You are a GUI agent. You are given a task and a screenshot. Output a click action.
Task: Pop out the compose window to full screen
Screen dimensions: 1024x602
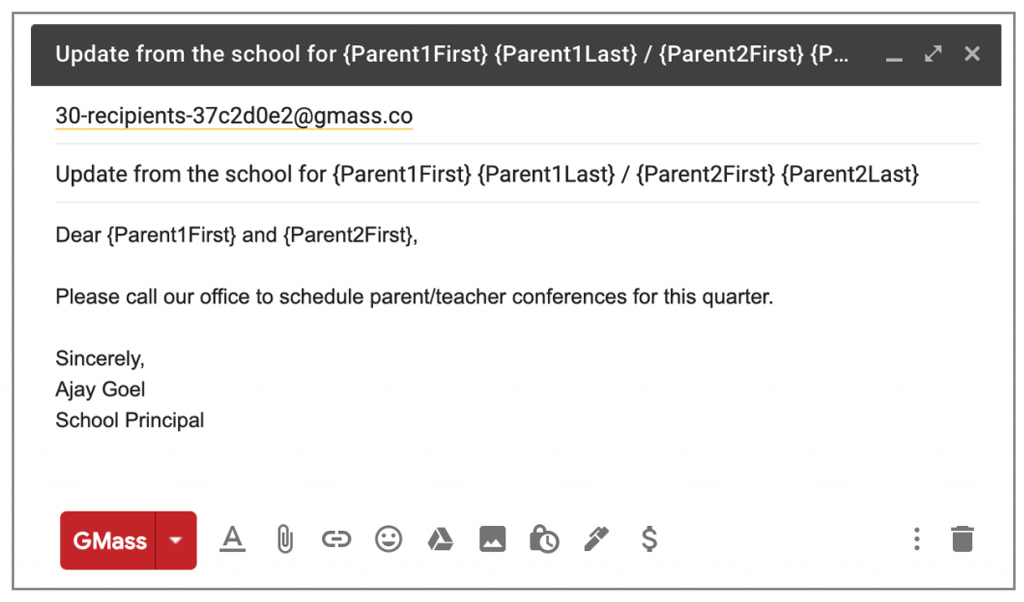[x=932, y=55]
